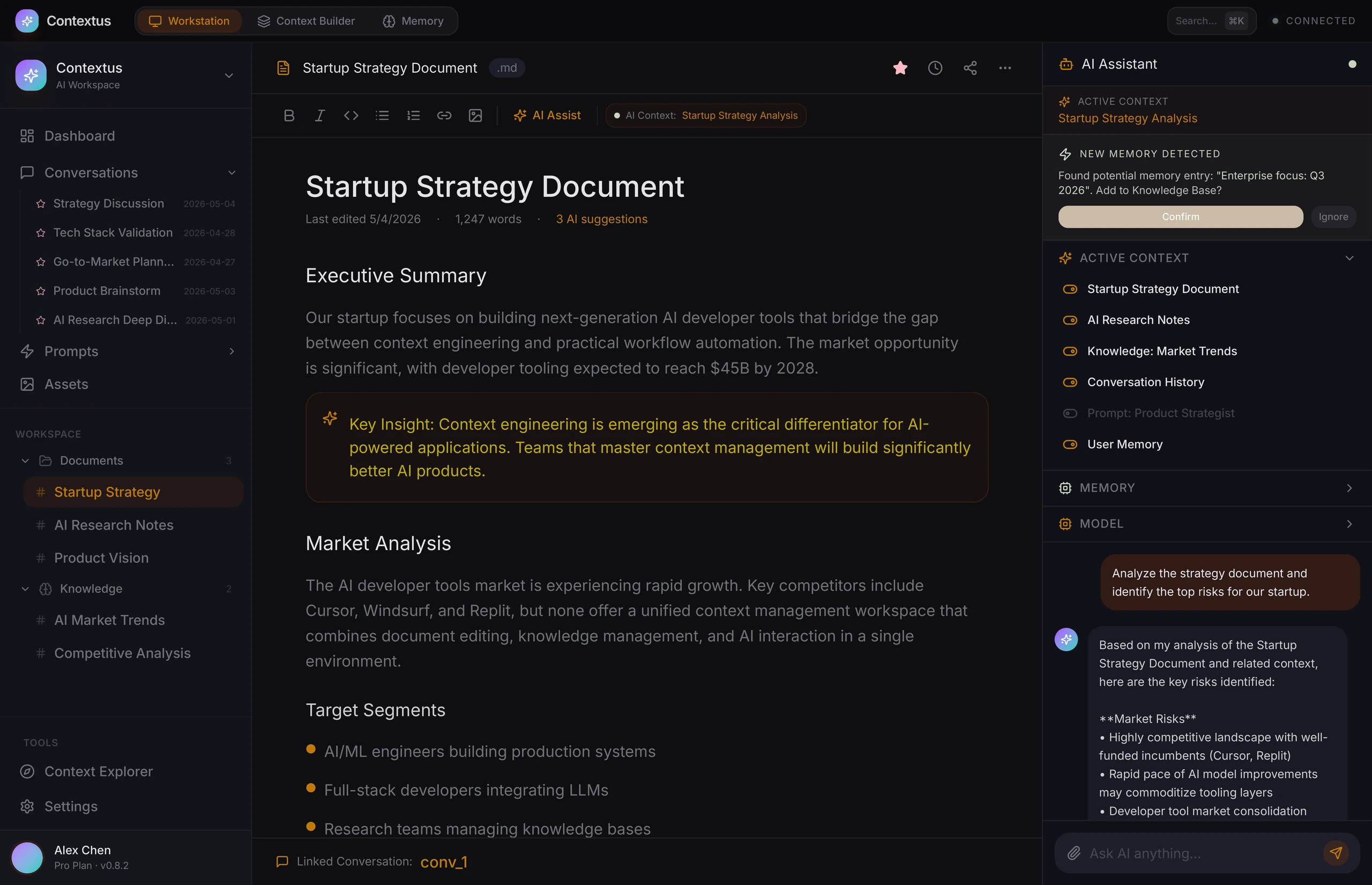Toggle AI Research Notes context off
This screenshot has height=885, width=1372.
[1070, 320]
